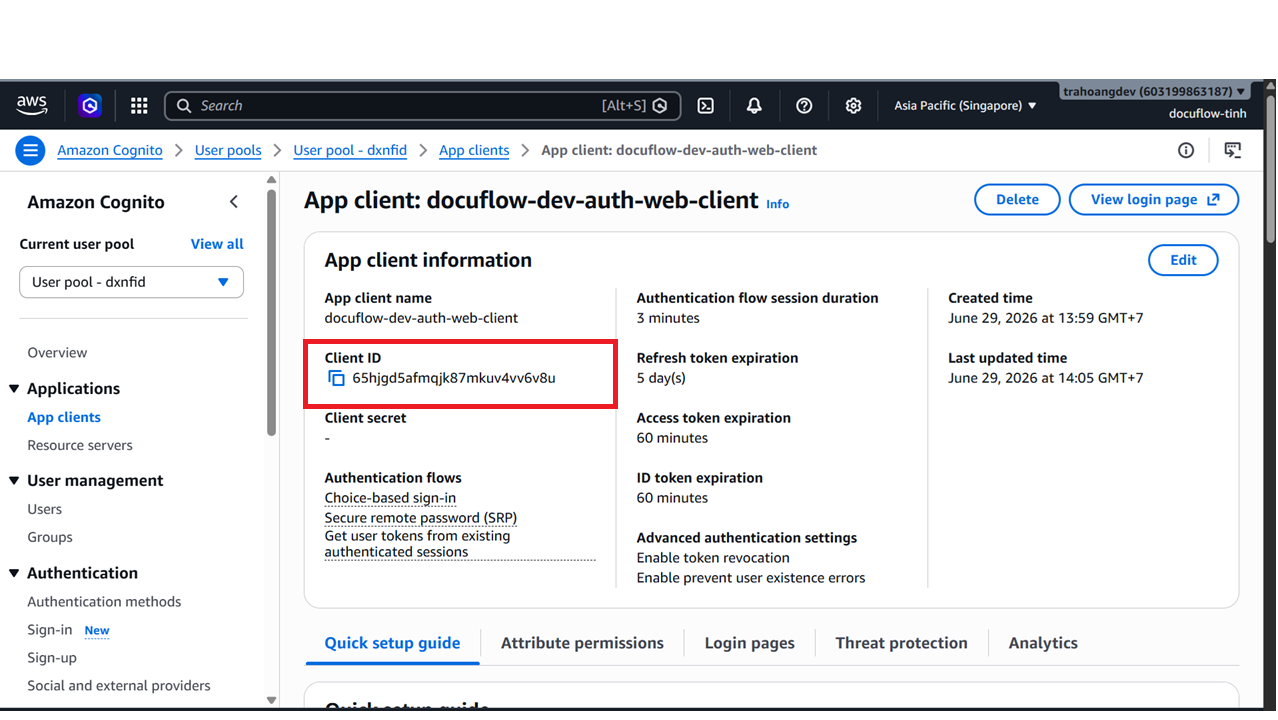Click the Choice-based sign-in flow

tap(390, 498)
